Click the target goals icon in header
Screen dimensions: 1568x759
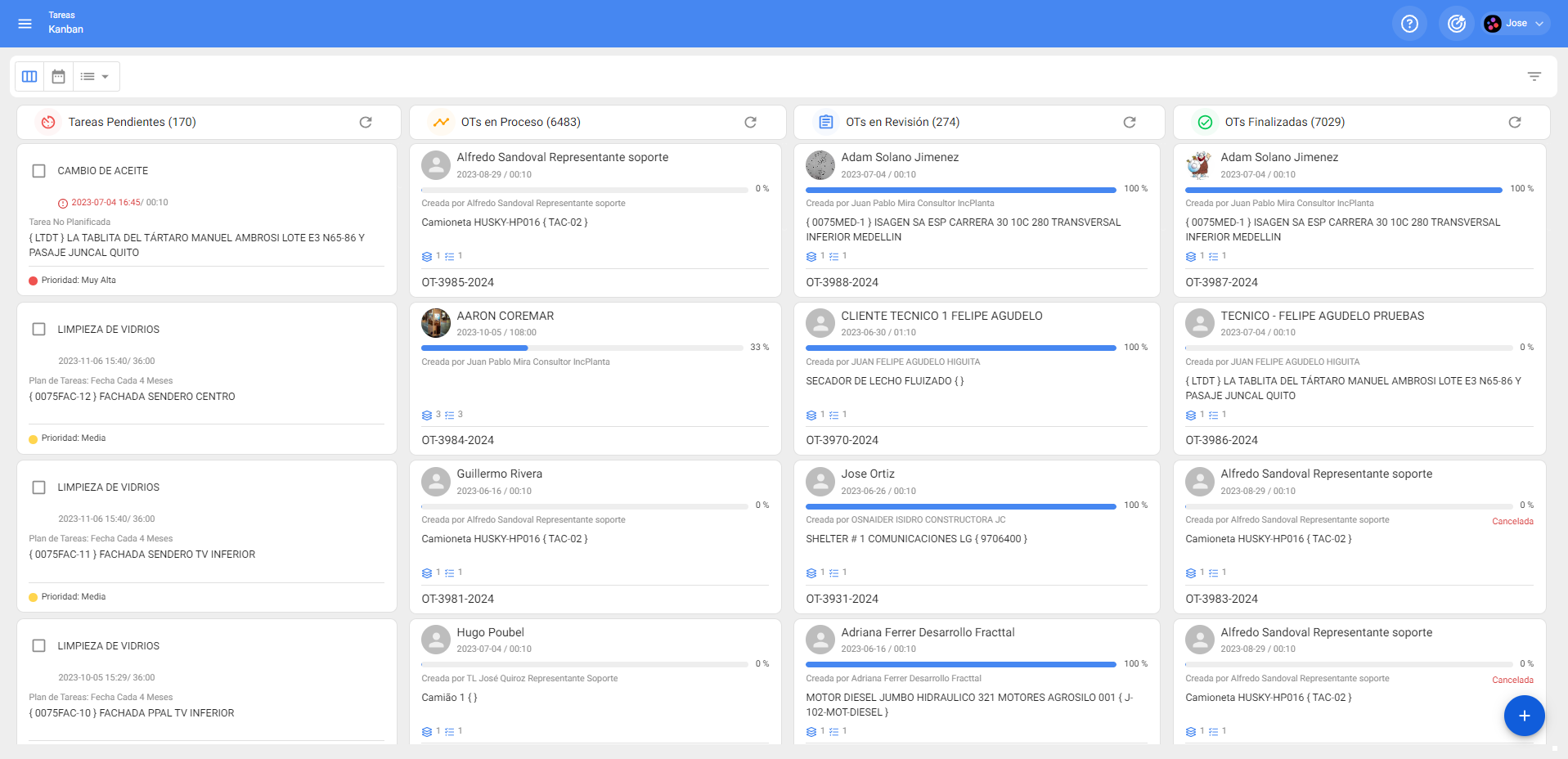1456,24
